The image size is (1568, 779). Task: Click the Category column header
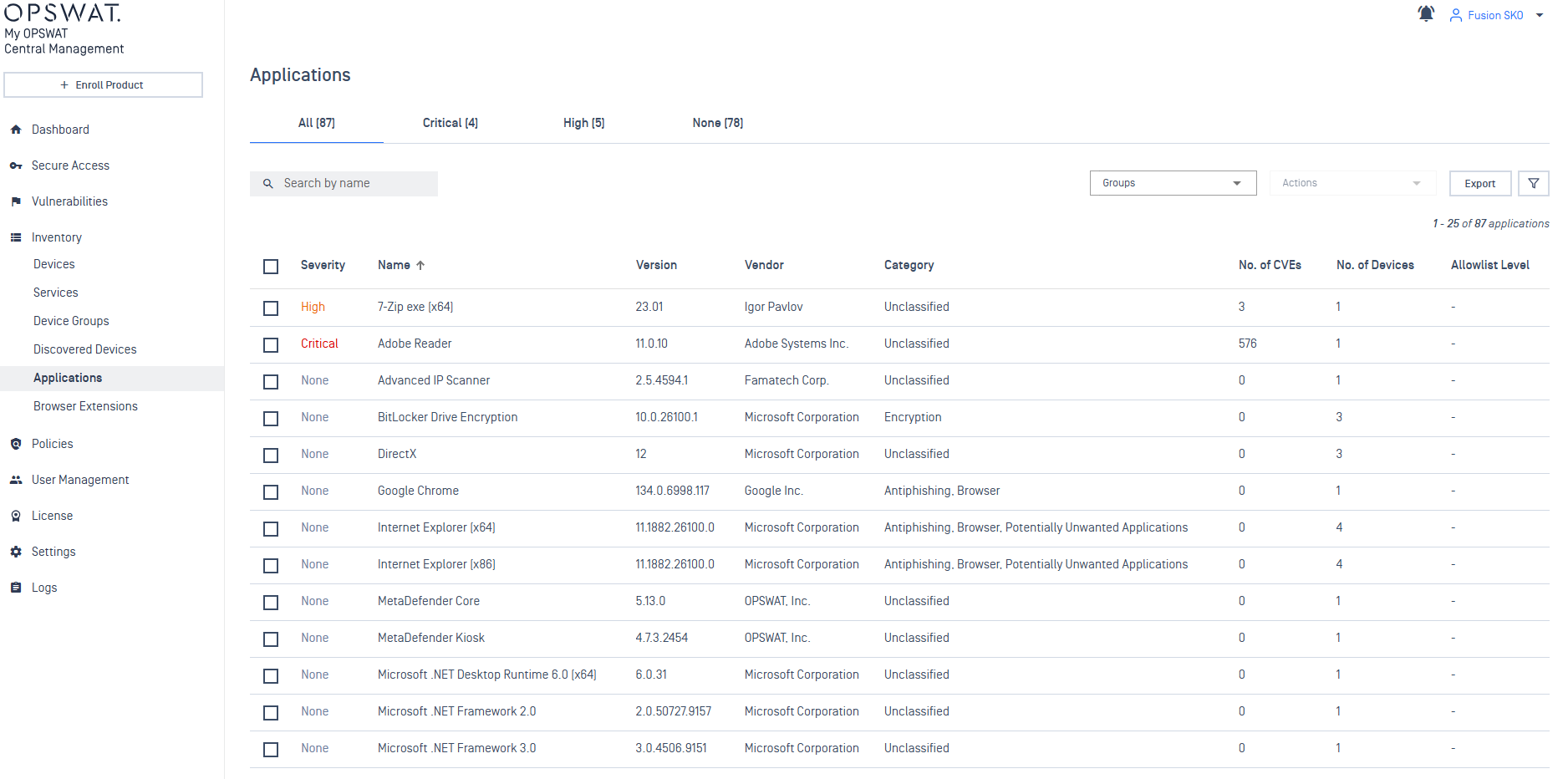pyautogui.click(x=909, y=265)
